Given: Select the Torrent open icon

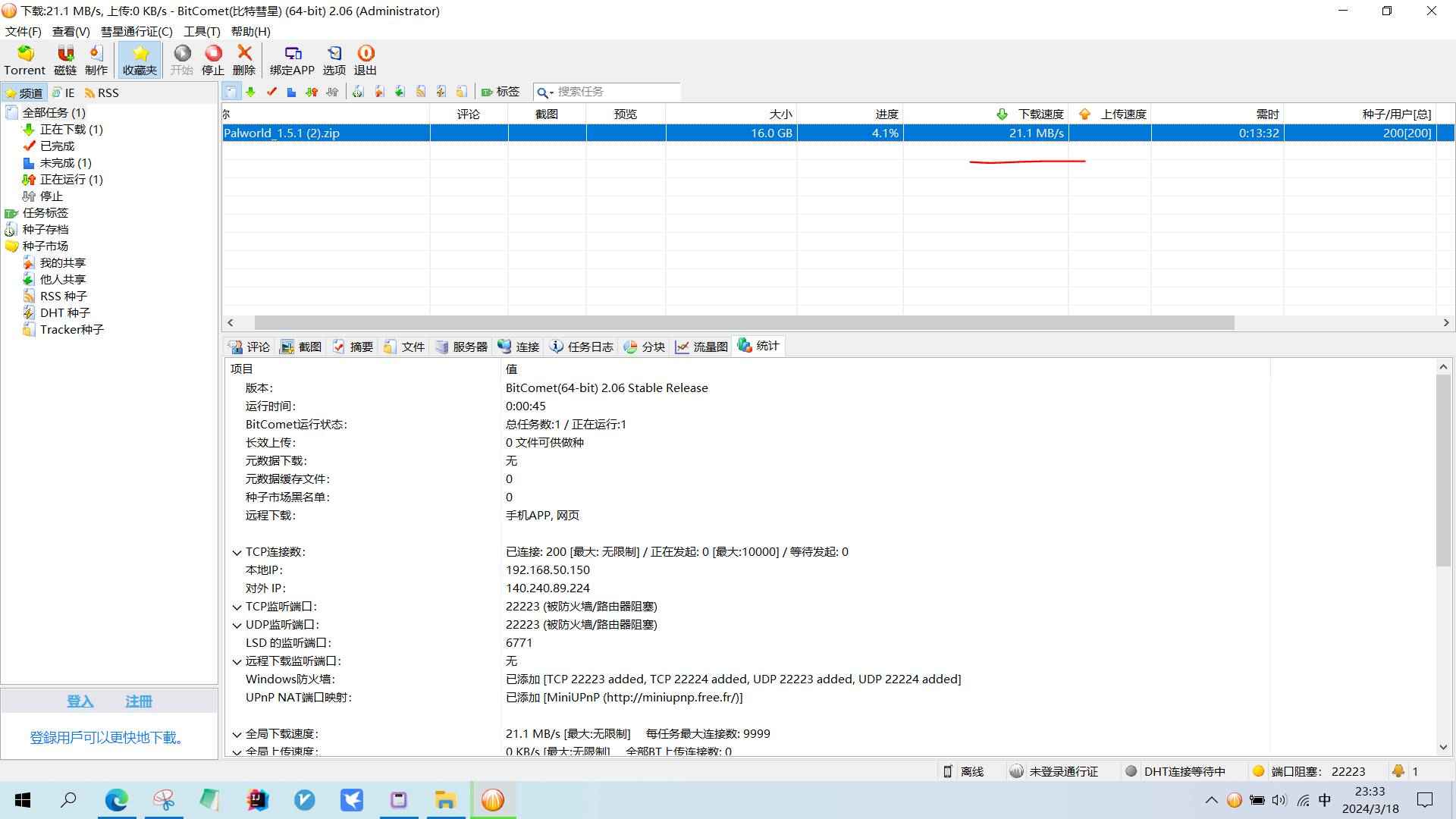Looking at the screenshot, I should [x=24, y=59].
